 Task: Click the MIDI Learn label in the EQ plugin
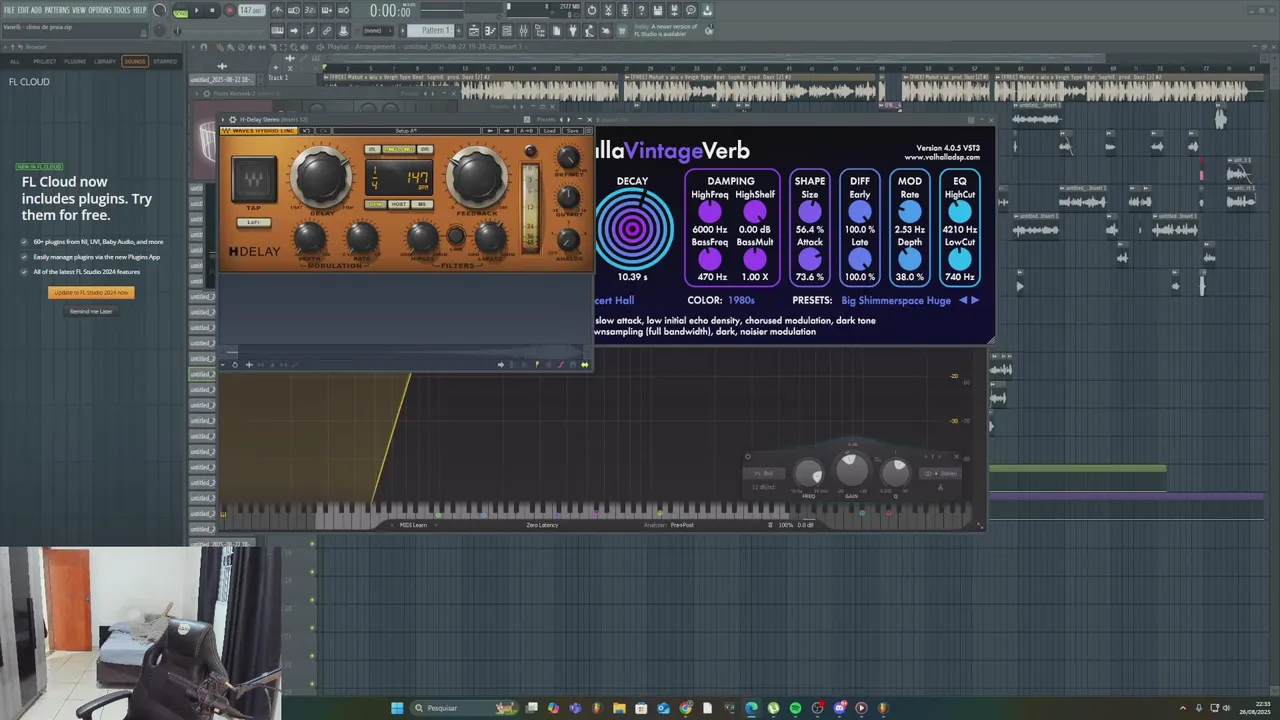413,525
